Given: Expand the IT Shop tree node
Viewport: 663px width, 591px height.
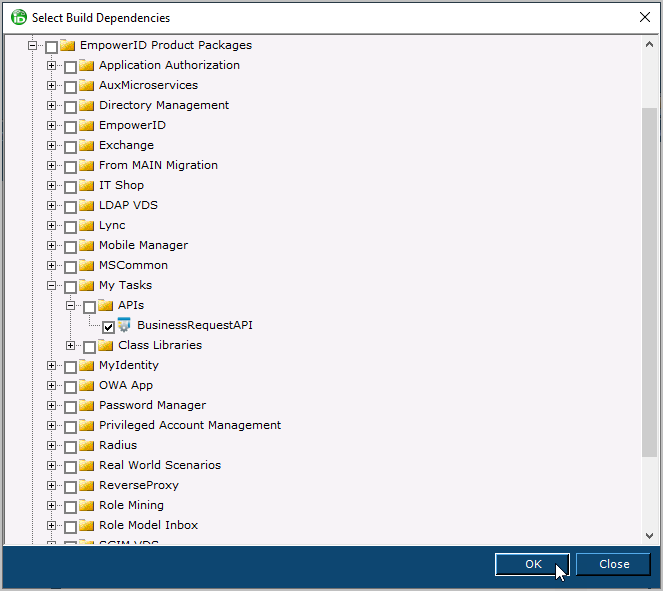Looking at the screenshot, I should point(52,186).
